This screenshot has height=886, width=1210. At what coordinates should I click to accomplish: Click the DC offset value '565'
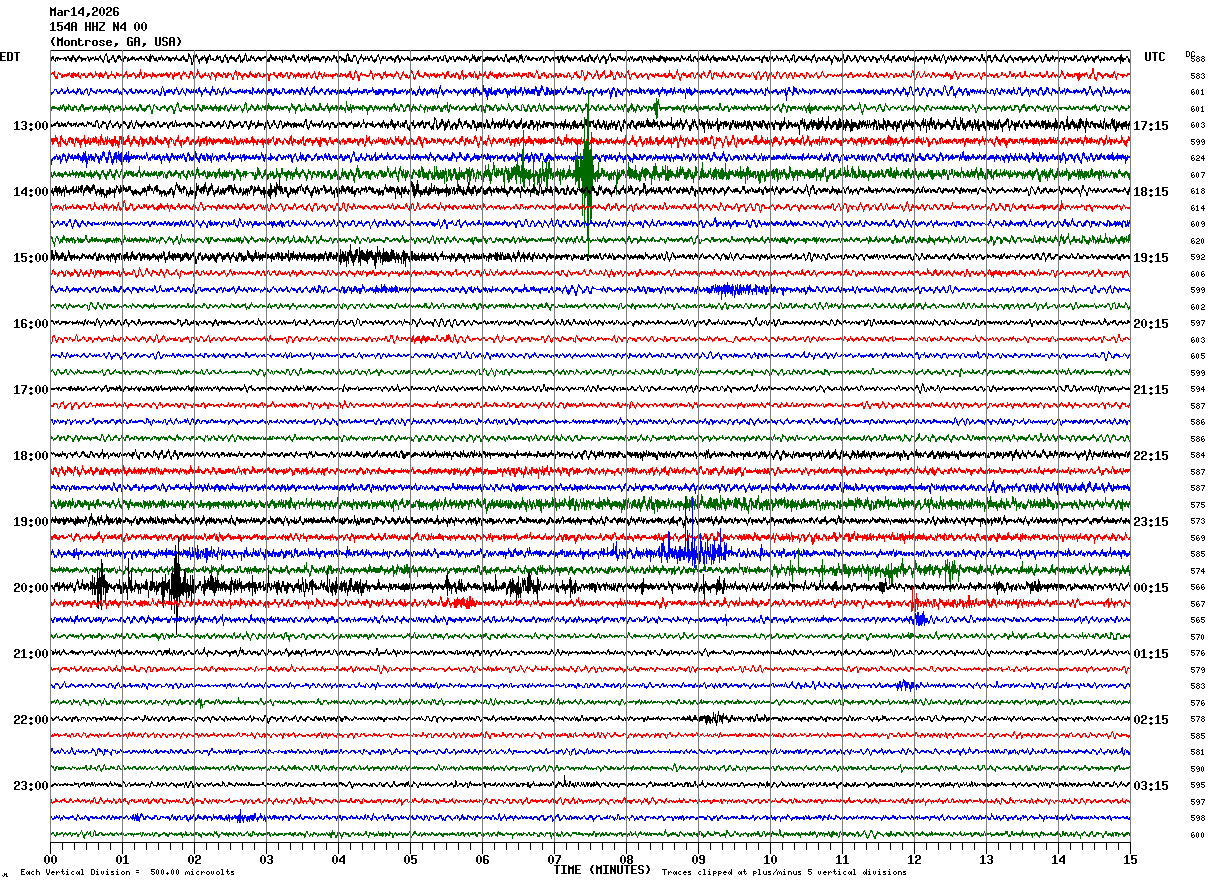pyautogui.click(x=1197, y=621)
